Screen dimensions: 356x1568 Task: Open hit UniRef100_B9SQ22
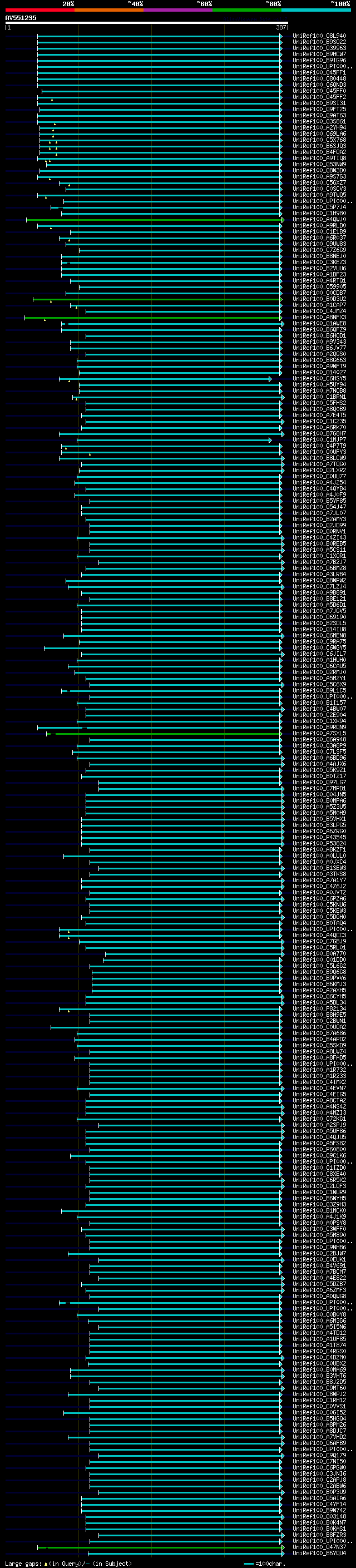click(x=319, y=42)
